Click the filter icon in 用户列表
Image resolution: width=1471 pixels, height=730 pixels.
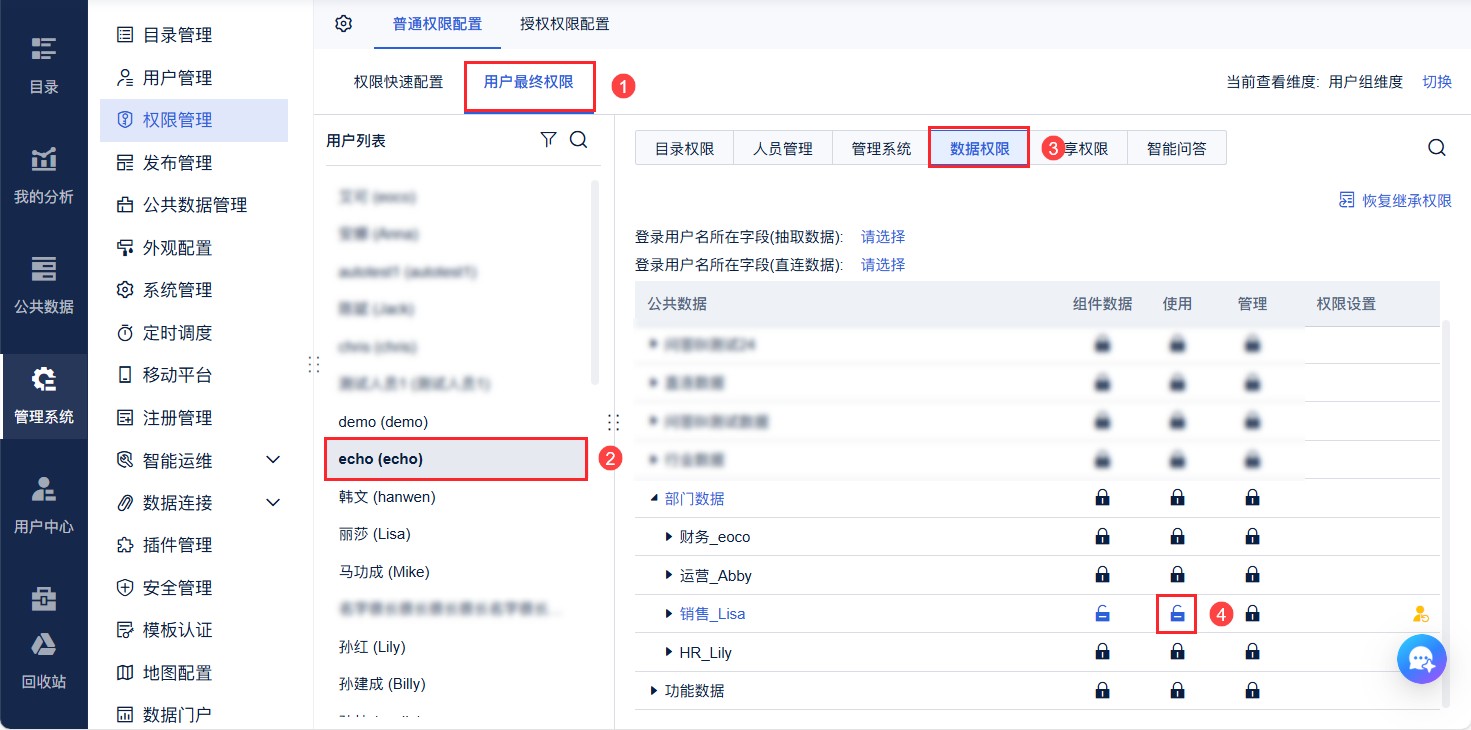[x=548, y=140]
